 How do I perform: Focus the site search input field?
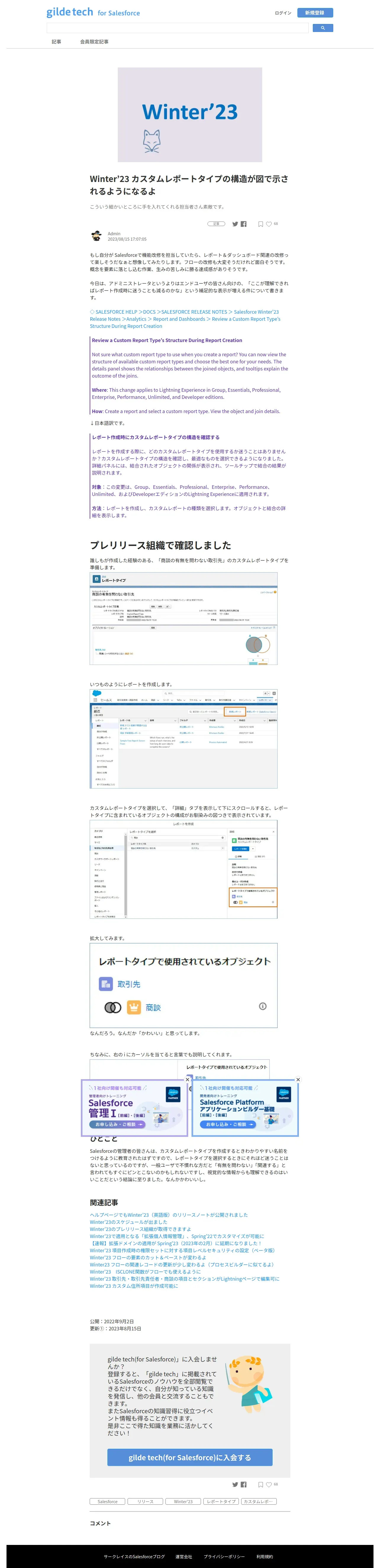[x=178, y=28]
